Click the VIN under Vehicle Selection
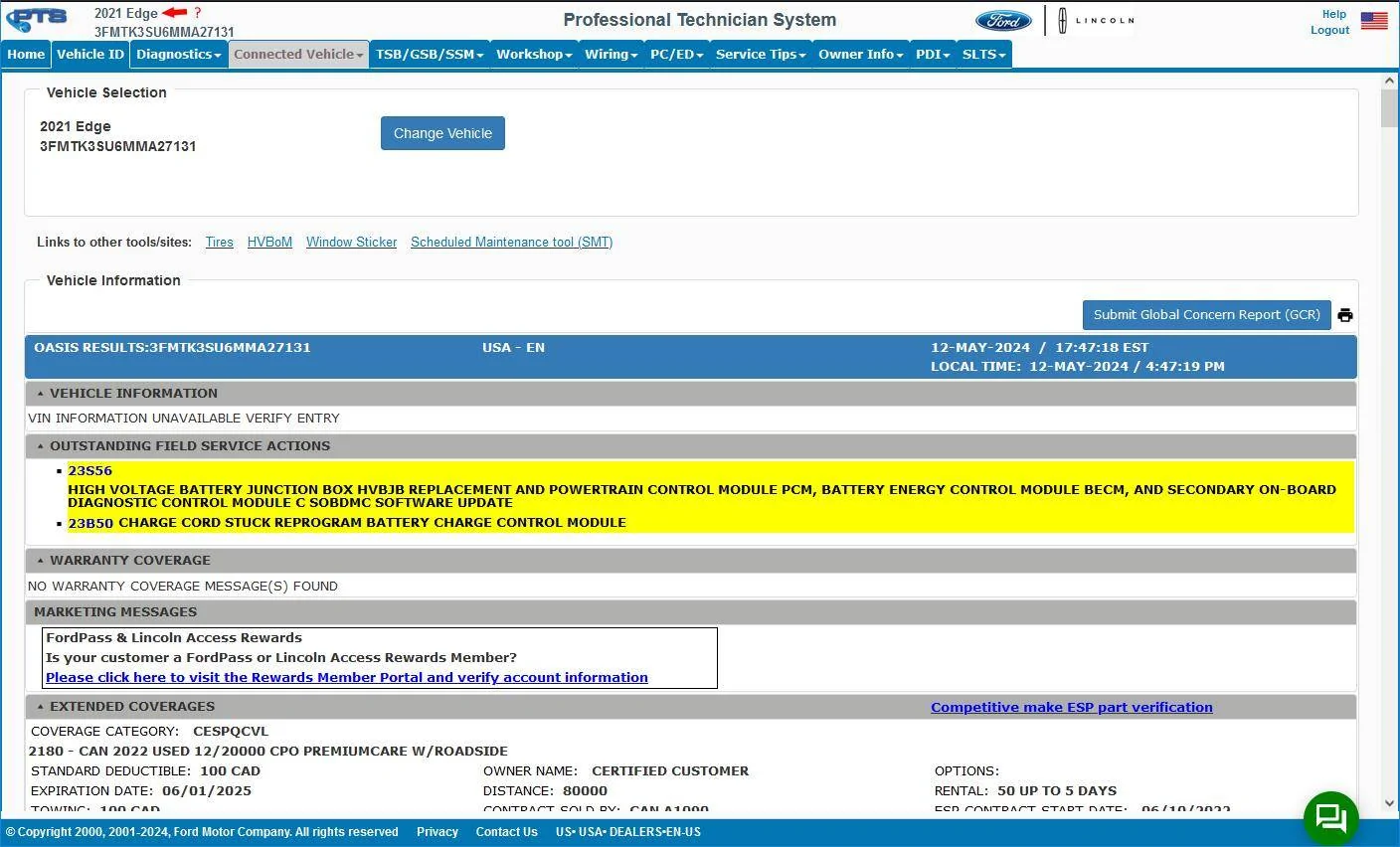Screen dimensions: 1400x847 (118, 146)
